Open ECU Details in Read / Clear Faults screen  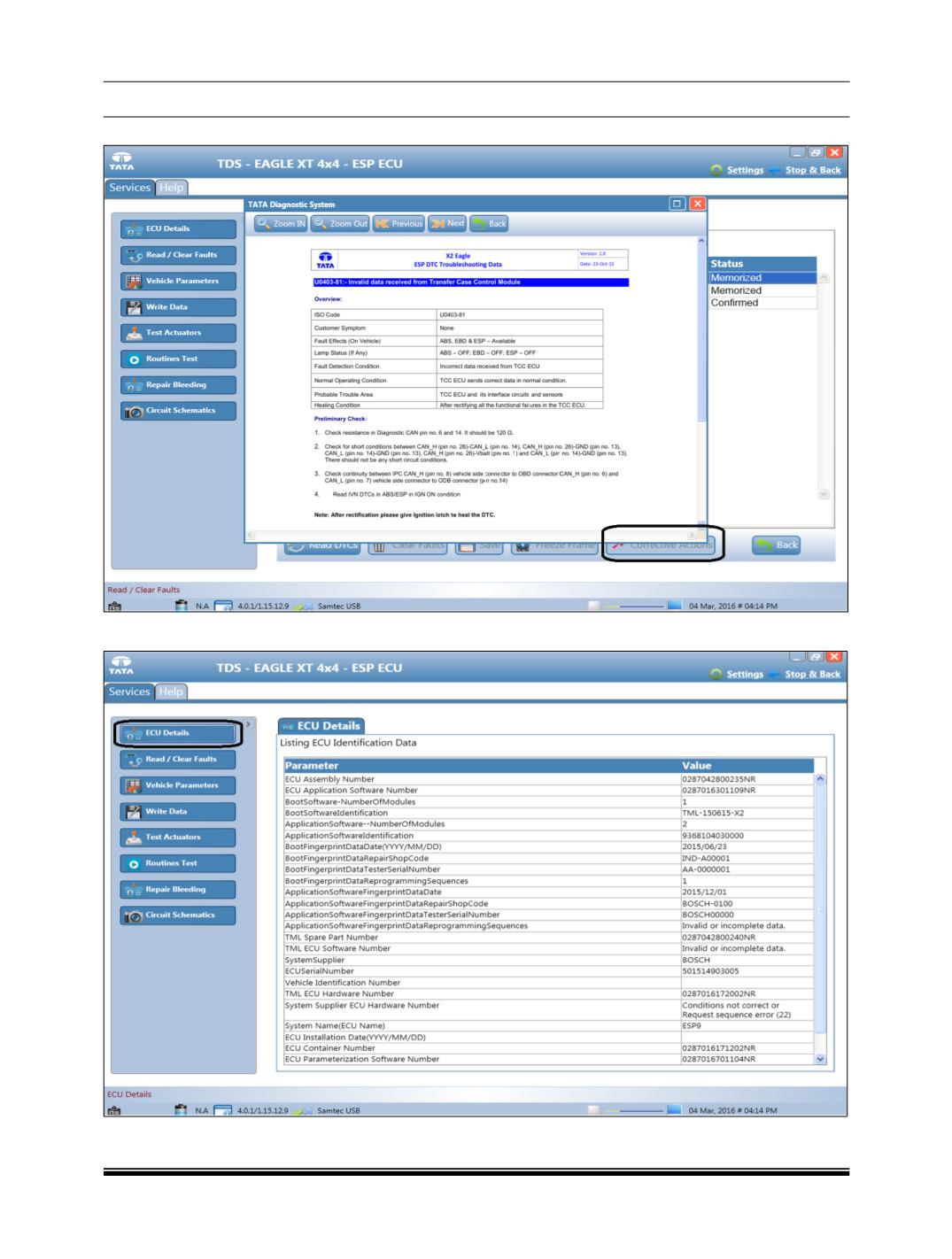(178, 228)
